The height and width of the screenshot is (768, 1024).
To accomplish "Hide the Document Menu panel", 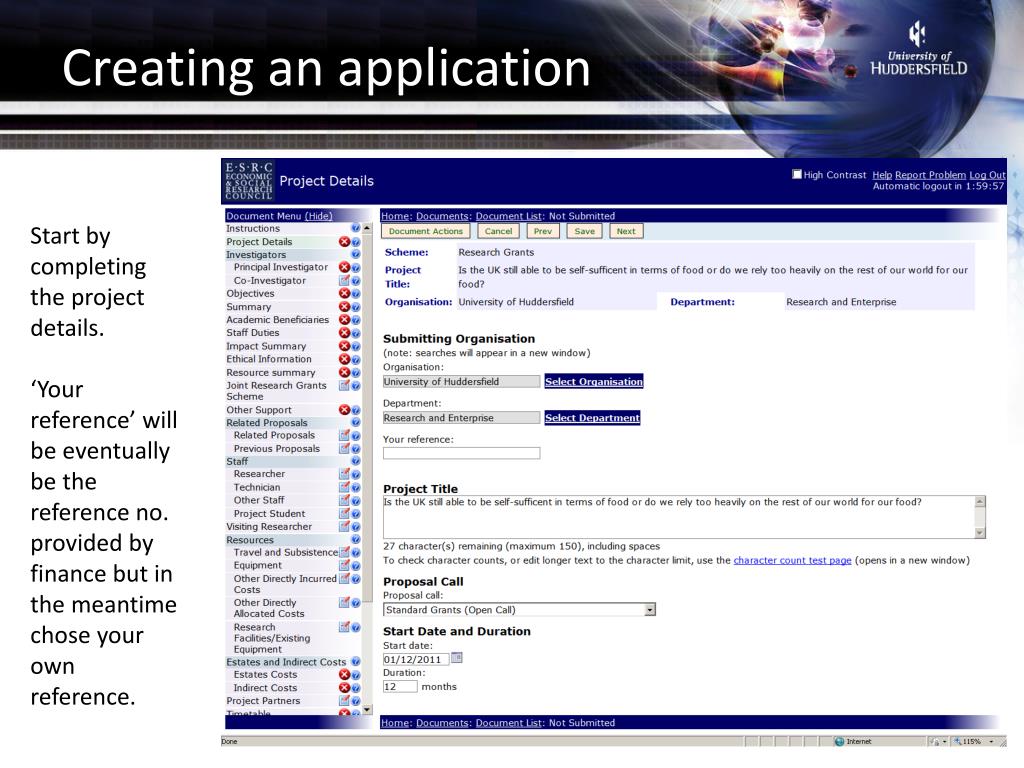I will [x=319, y=216].
